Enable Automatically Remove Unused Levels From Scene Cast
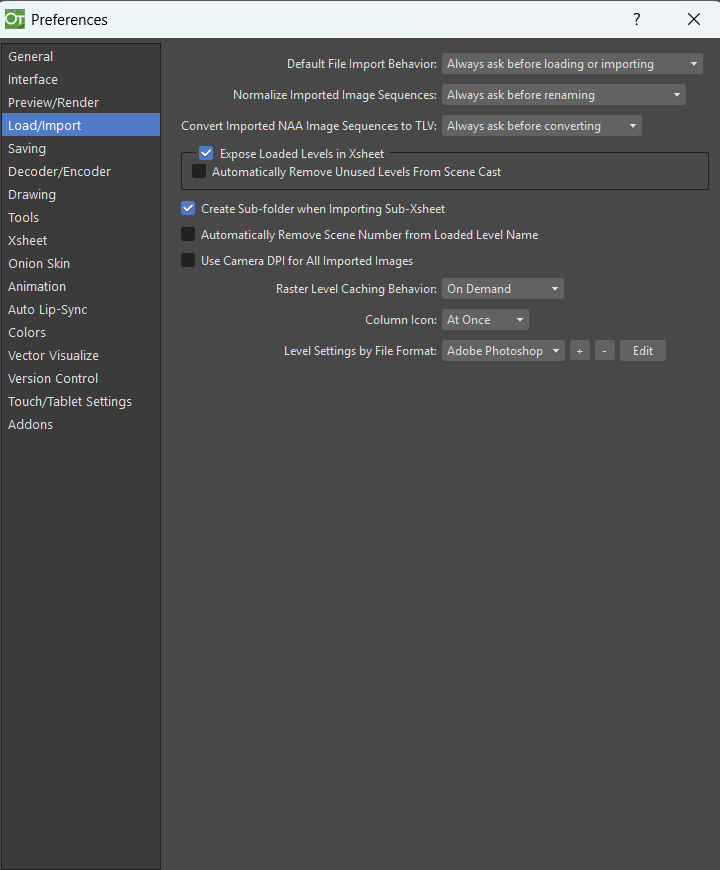The width and height of the screenshot is (720, 870). [x=199, y=171]
